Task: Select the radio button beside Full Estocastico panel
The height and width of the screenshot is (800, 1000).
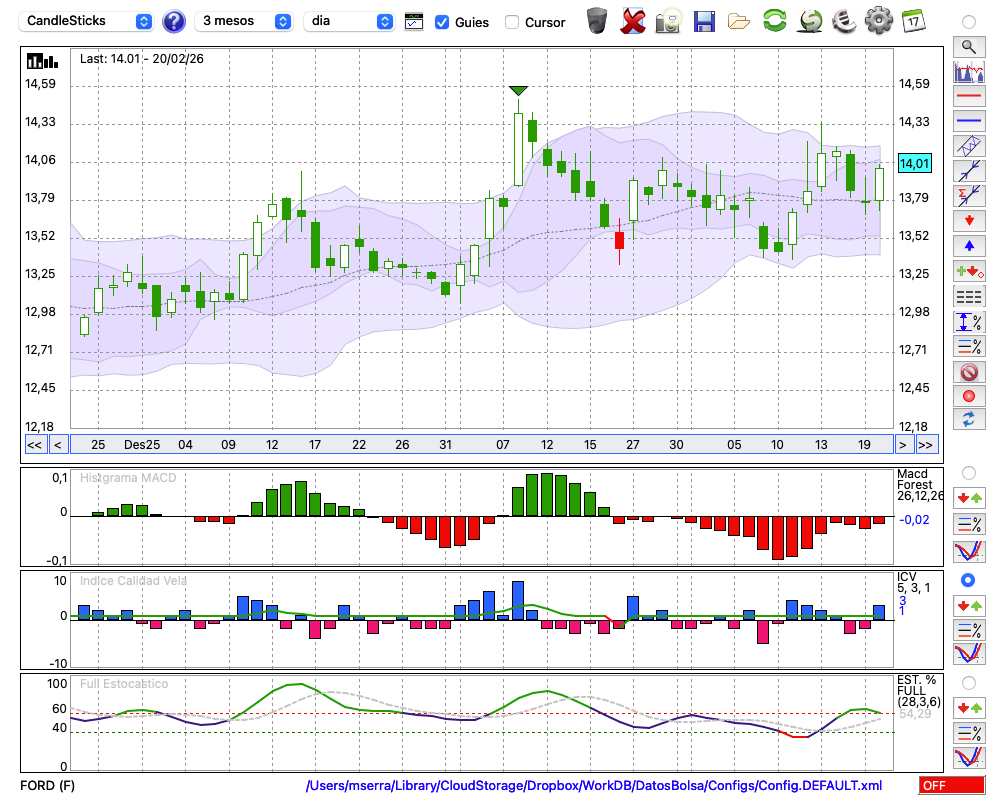Action: pyautogui.click(x=968, y=682)
